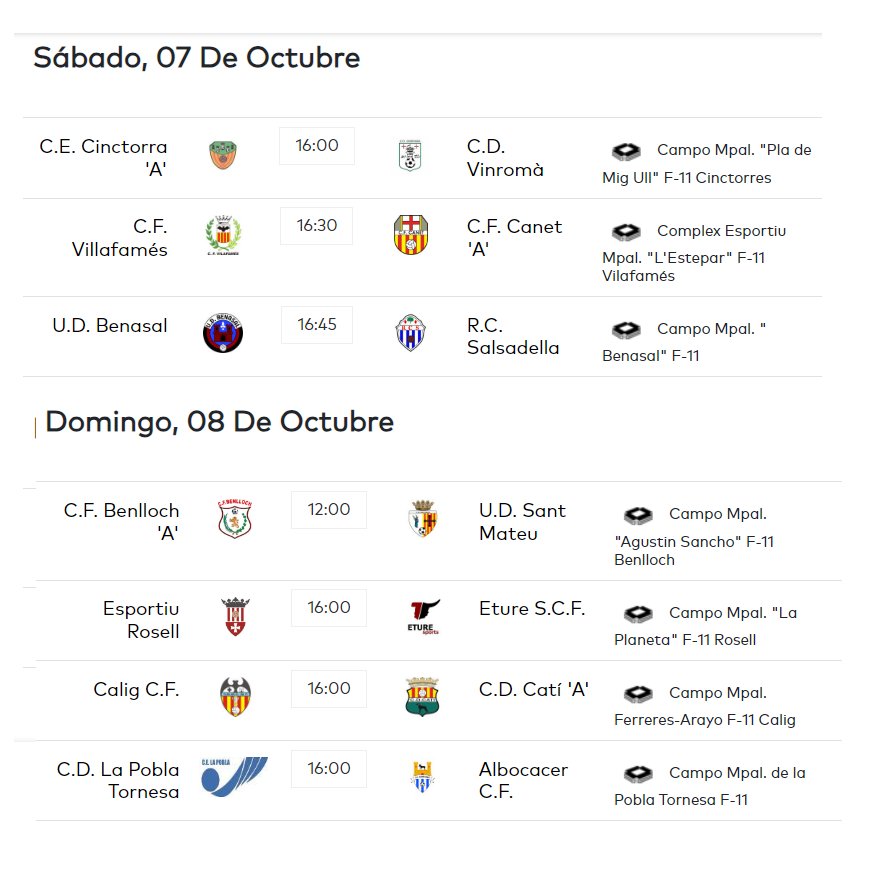Open the Eture S.C.F. team name link
This screenshot has height=870, width=892.
tap(532, 609)
